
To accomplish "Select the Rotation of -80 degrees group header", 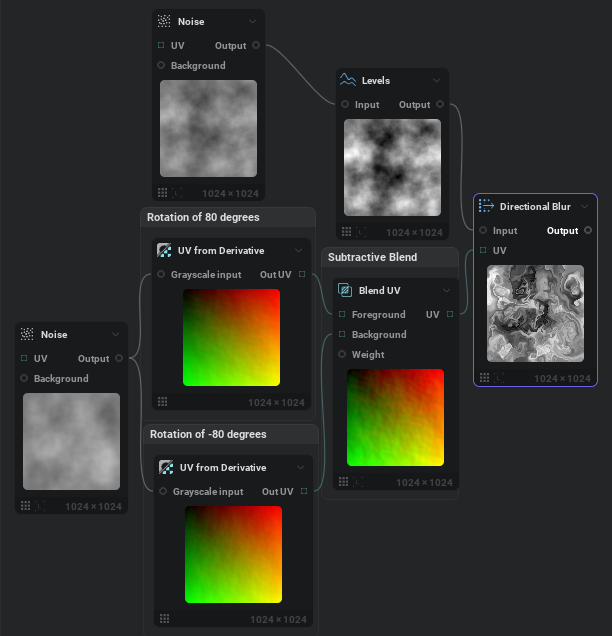I will point(208,434).
